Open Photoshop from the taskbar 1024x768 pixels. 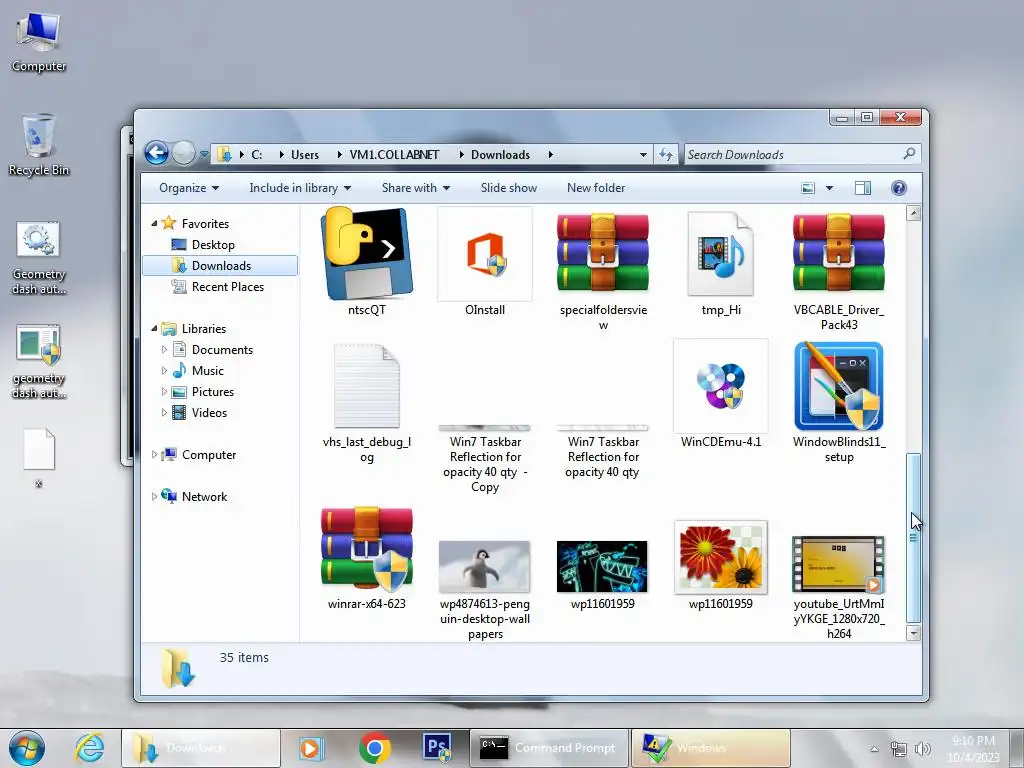437,748
